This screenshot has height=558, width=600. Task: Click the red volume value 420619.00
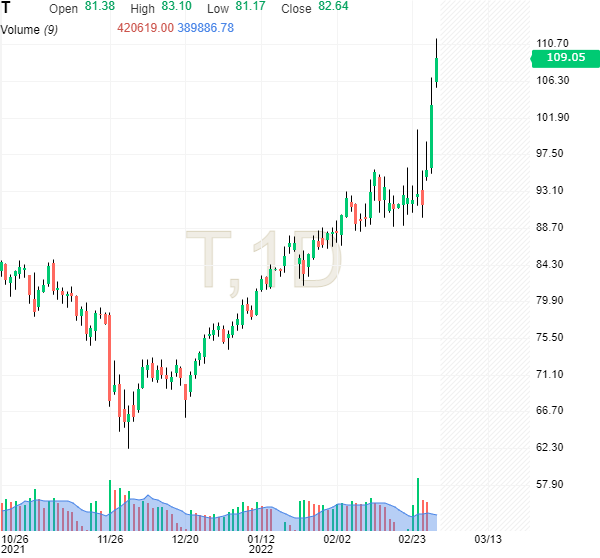(x=145, y=28)
